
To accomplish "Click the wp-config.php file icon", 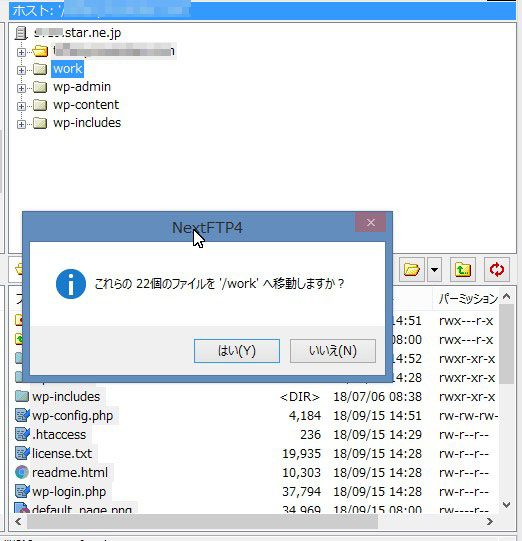I will click(x=22, y=415).
